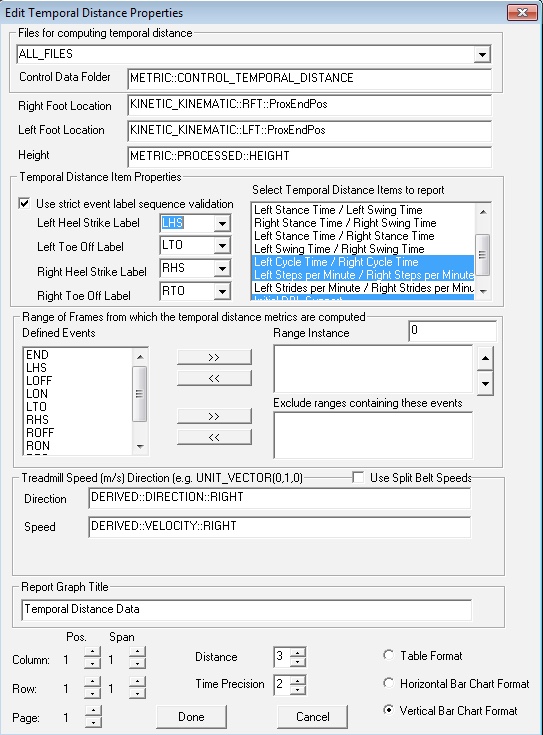This screenshot has height=735, width=543.
Task: Click the Report Graph Title text field
Action: coord(247,609)
